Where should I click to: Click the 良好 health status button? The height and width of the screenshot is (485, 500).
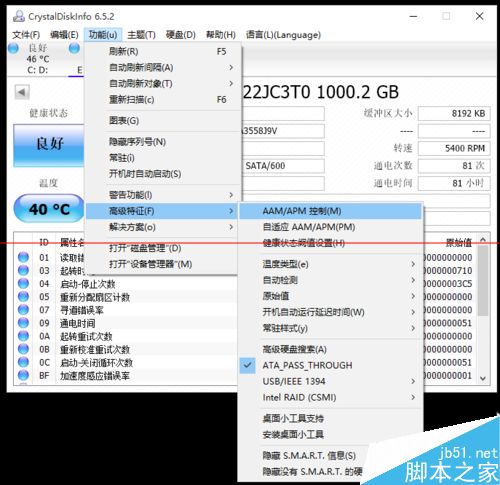[49, 145]
